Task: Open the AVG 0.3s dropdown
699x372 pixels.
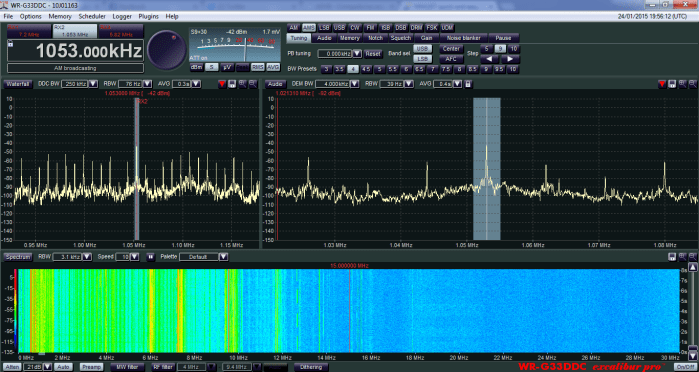Action: point(197,84)
